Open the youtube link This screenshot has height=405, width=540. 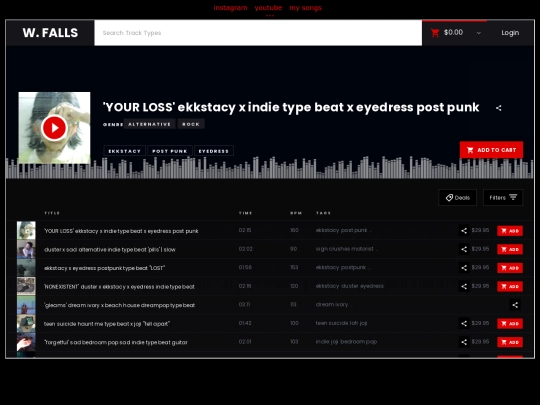pyautogui.click(x=268, y=8)
